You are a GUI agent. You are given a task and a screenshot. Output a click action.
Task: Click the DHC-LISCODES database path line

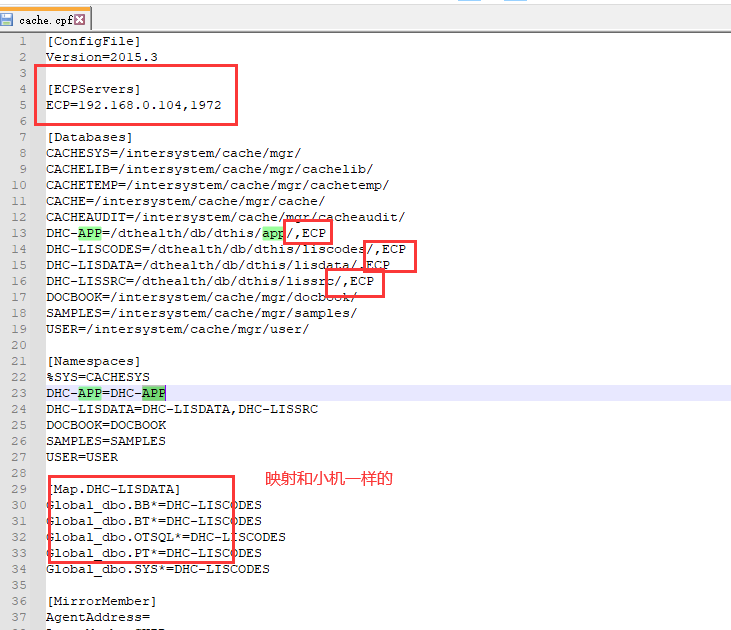tap(226, 249)
